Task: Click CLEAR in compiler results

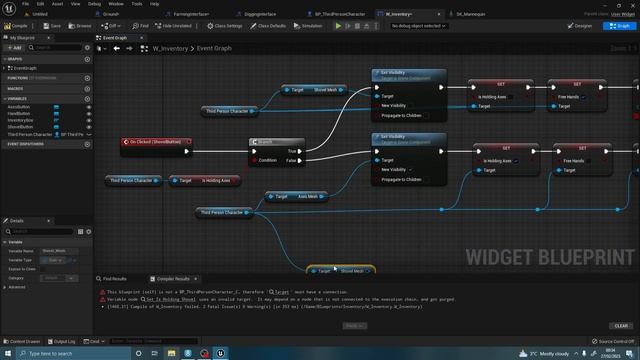Action: (x=621, y=326)
